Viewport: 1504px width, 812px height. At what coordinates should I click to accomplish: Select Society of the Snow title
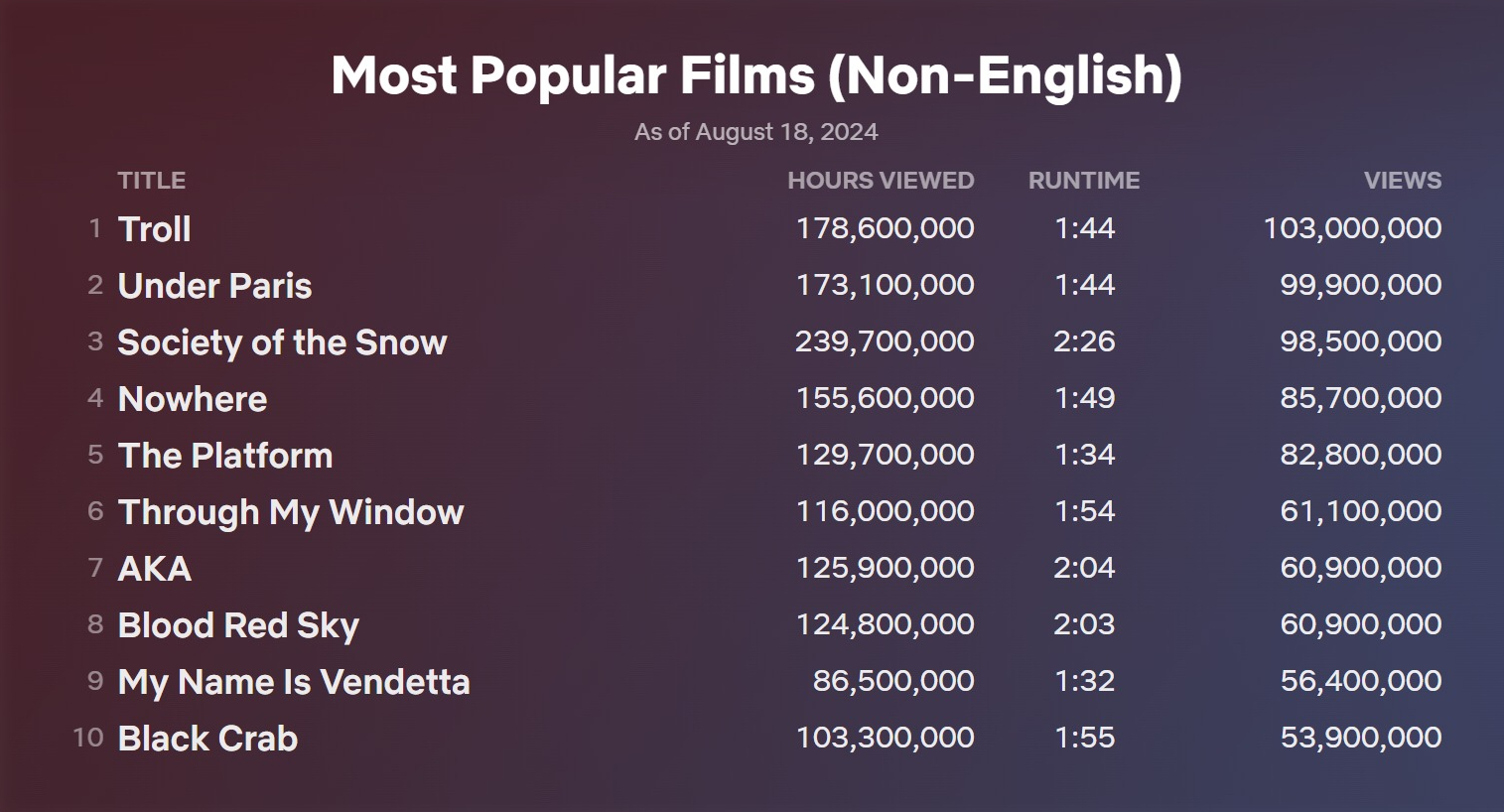click(x=282, y=342)
